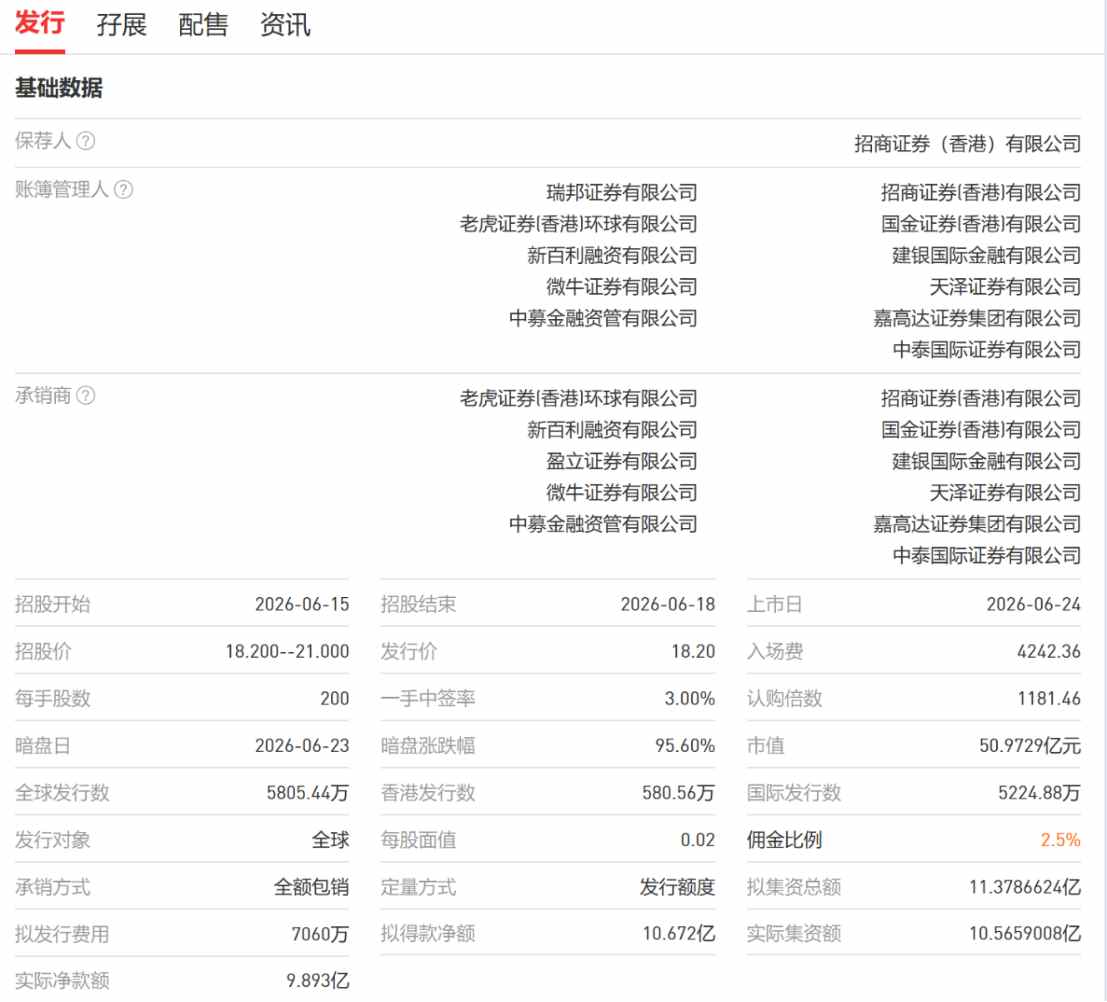
Task: Click the 市值 value 50.9729亿元
Action: (1030, 746)
